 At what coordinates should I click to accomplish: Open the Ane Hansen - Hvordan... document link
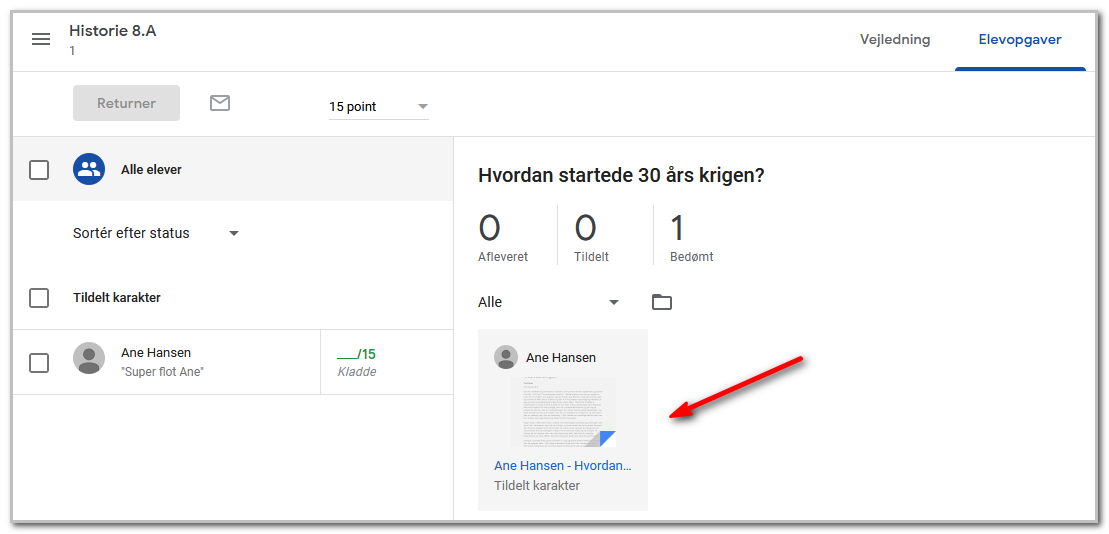[562, 465]
